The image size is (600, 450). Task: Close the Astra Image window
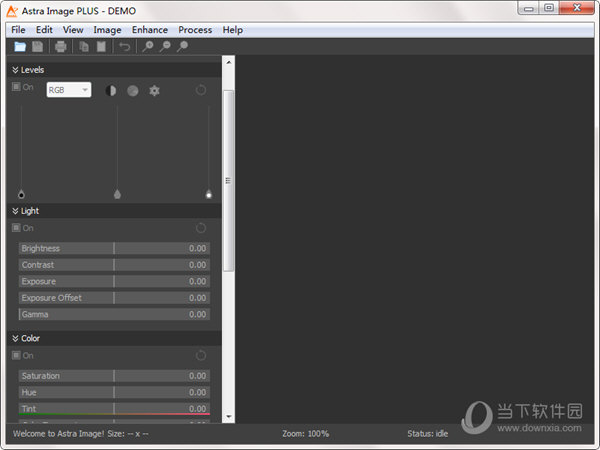coord(577,8)
